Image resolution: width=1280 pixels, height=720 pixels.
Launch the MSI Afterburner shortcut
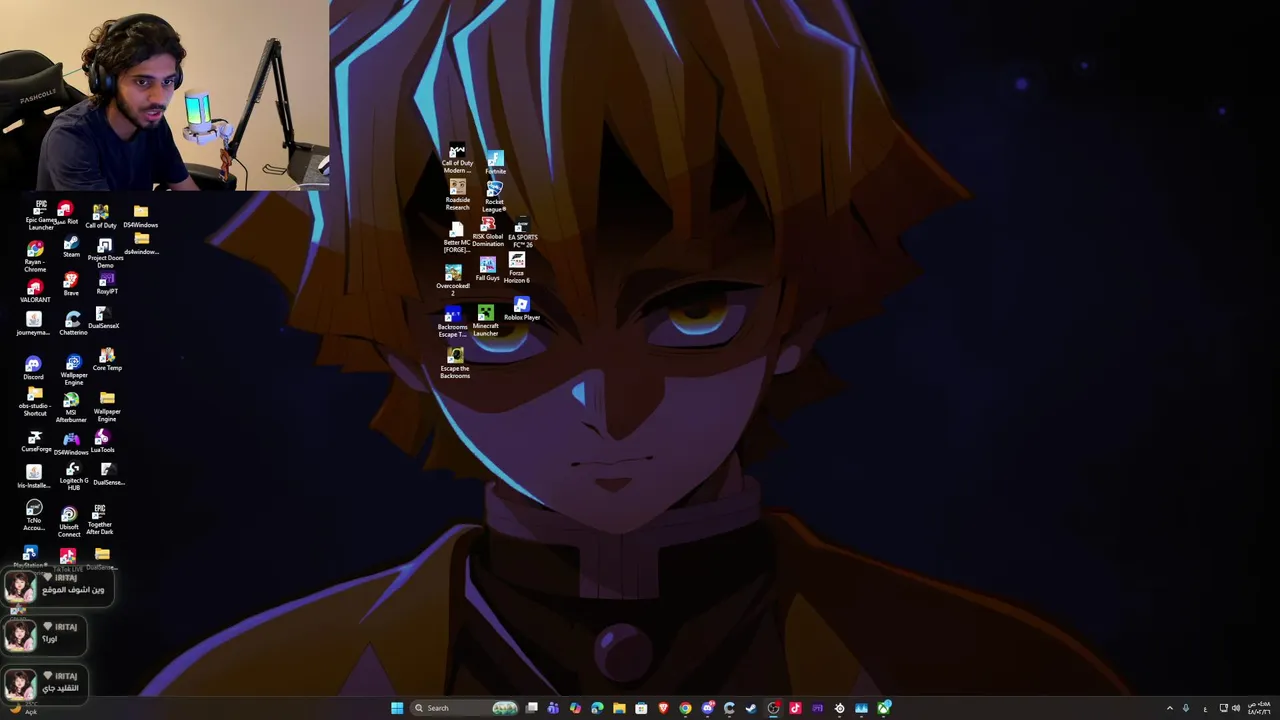pyautogui.click(x=71, y=407)
